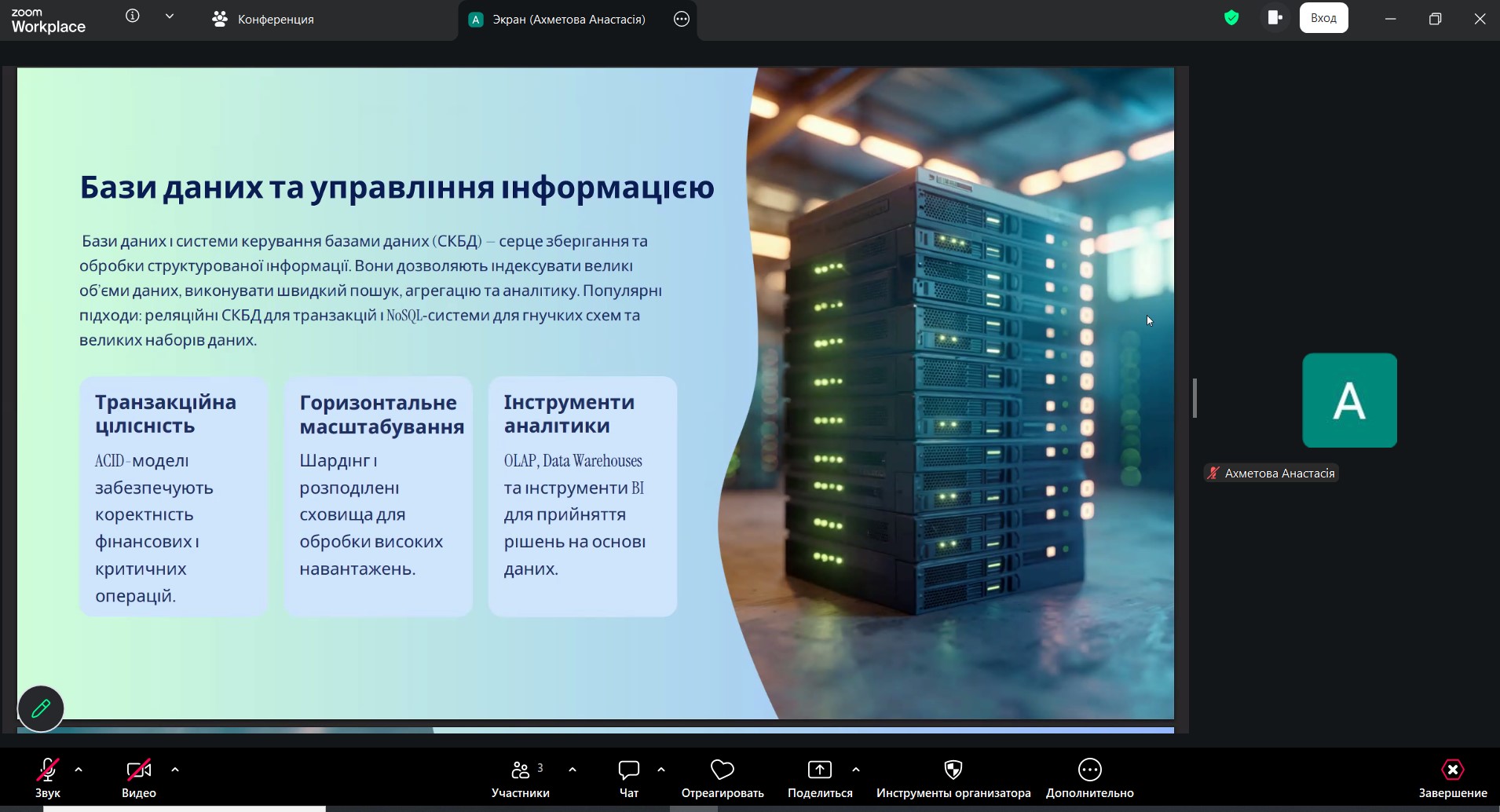Expand video settings arrow next to Видео
This screenshot has width=1500, height=812.
pyautogui.click(x=175, y=770)
